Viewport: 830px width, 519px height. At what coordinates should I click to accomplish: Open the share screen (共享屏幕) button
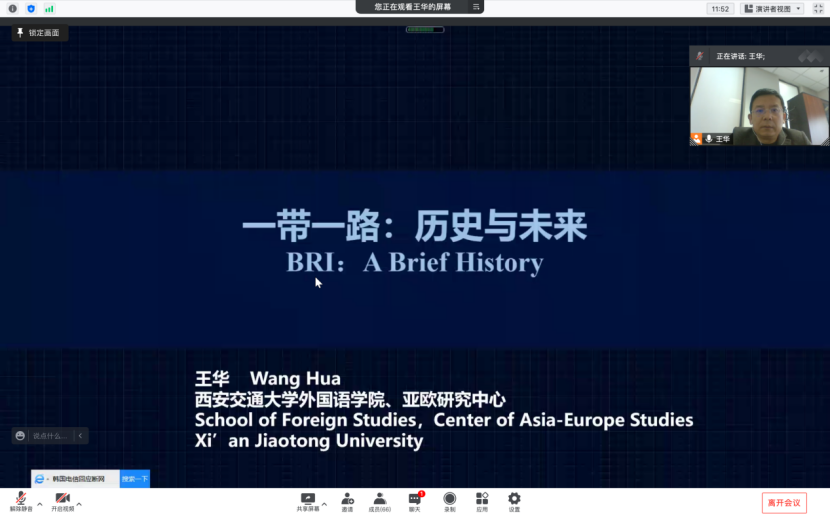tap(308, 502)
